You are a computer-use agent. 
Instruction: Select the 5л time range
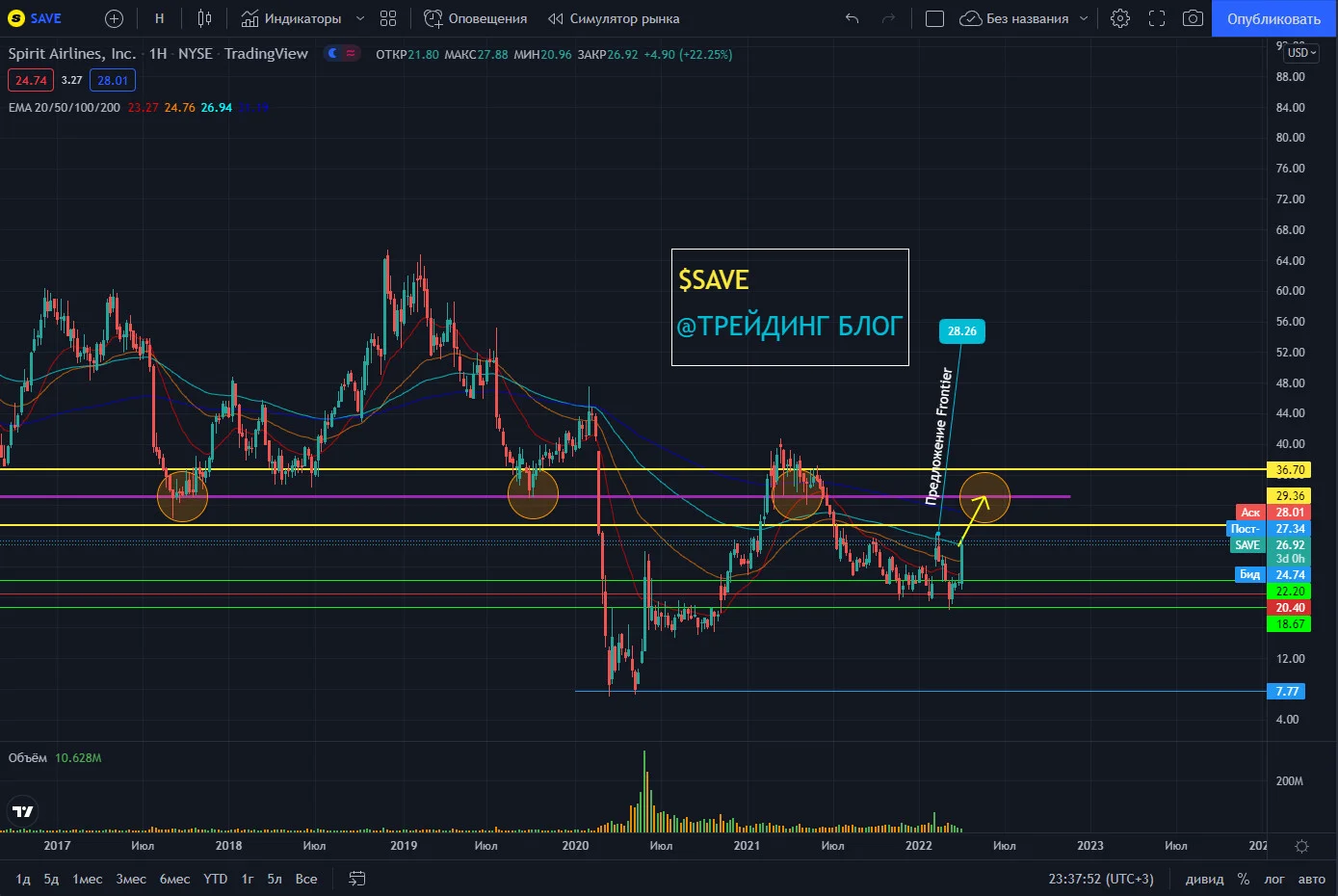275,879
